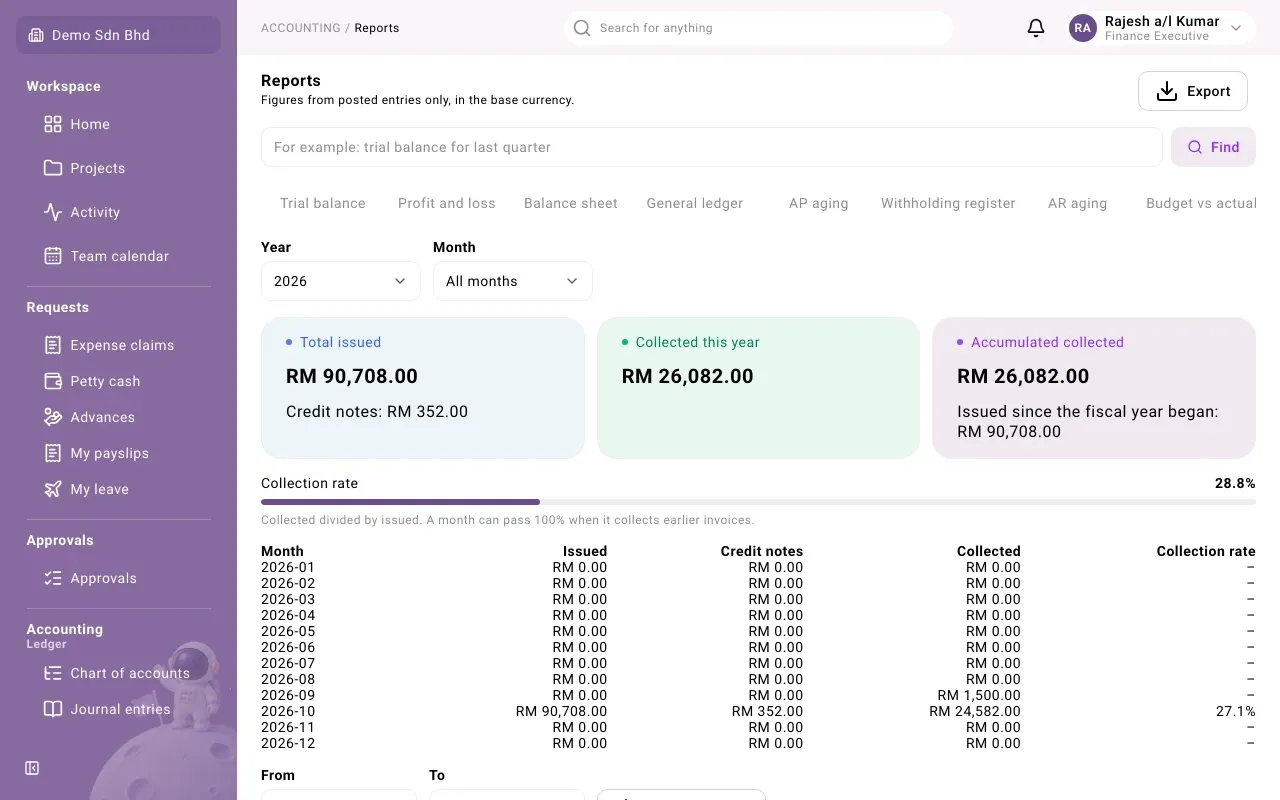Click the My leave airplane icon
The image size is (1280, 800).
coord(53,489)
